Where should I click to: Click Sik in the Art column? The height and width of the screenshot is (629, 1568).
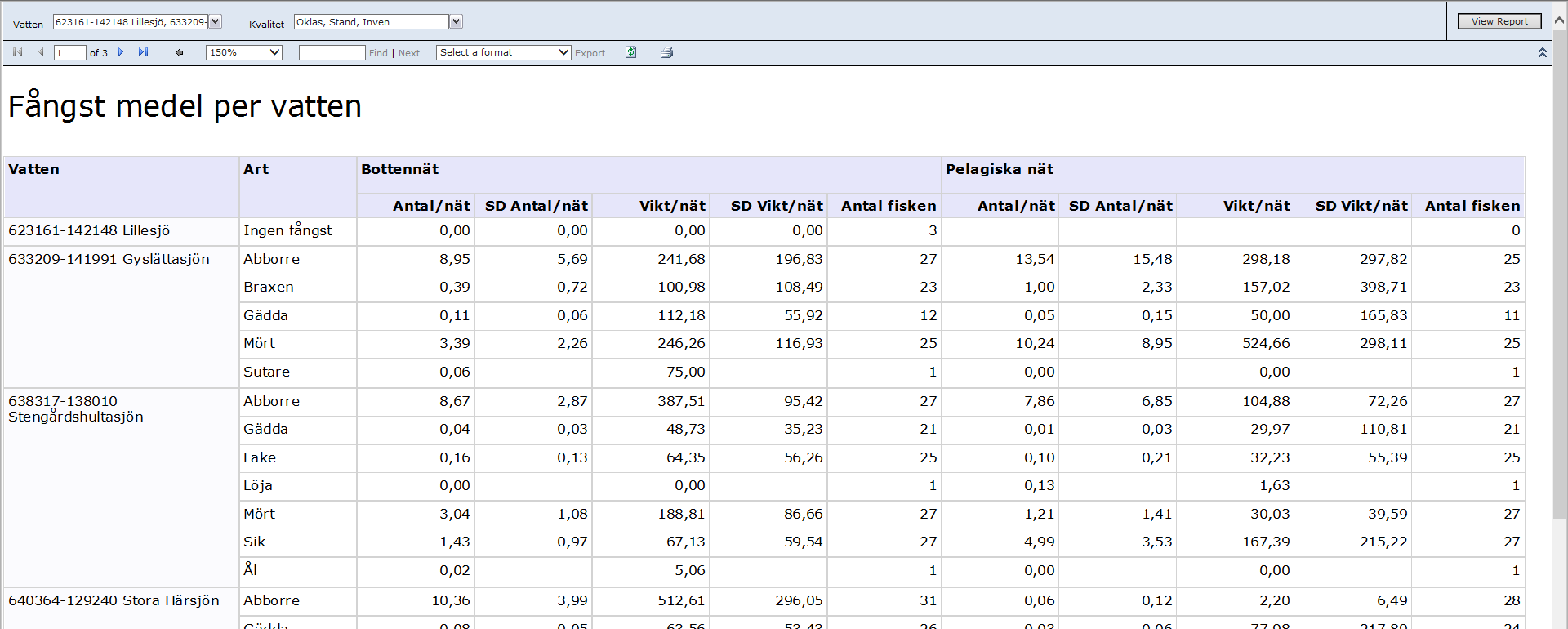point(254,542)
